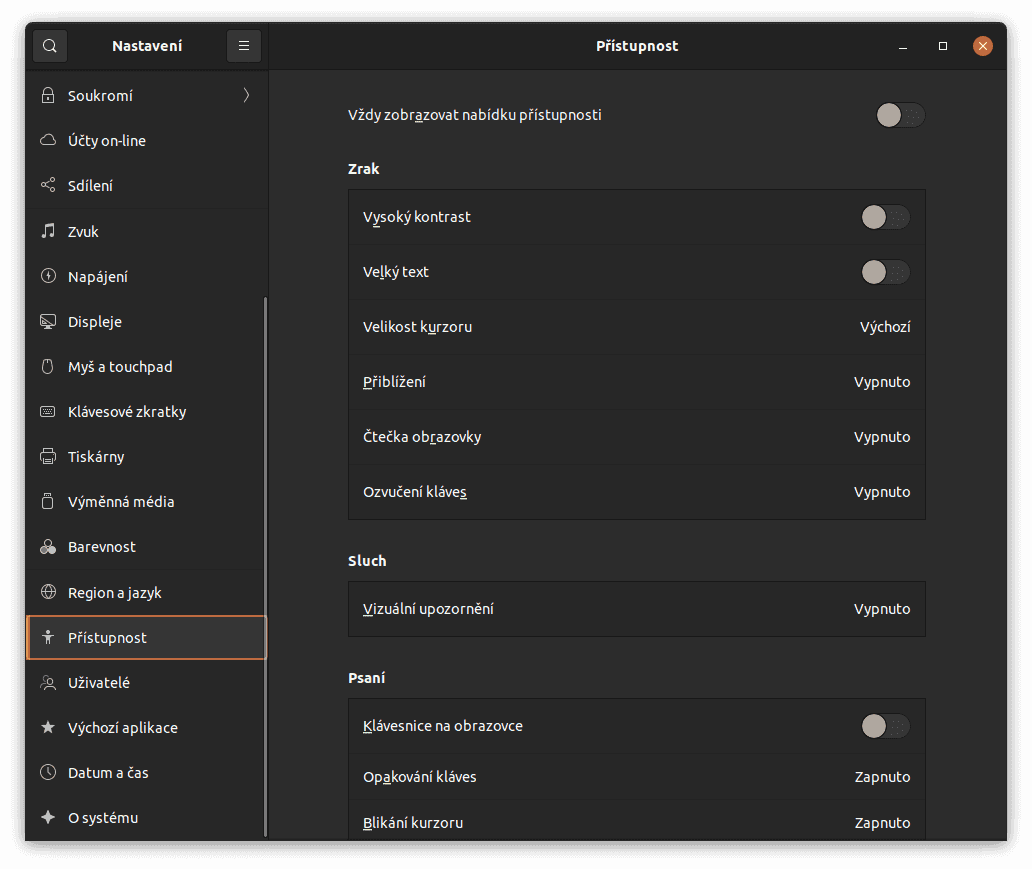Screen dimensions: 1032x869
Task: Open the hamburger menu button
Action: click(x=244, y=46)
